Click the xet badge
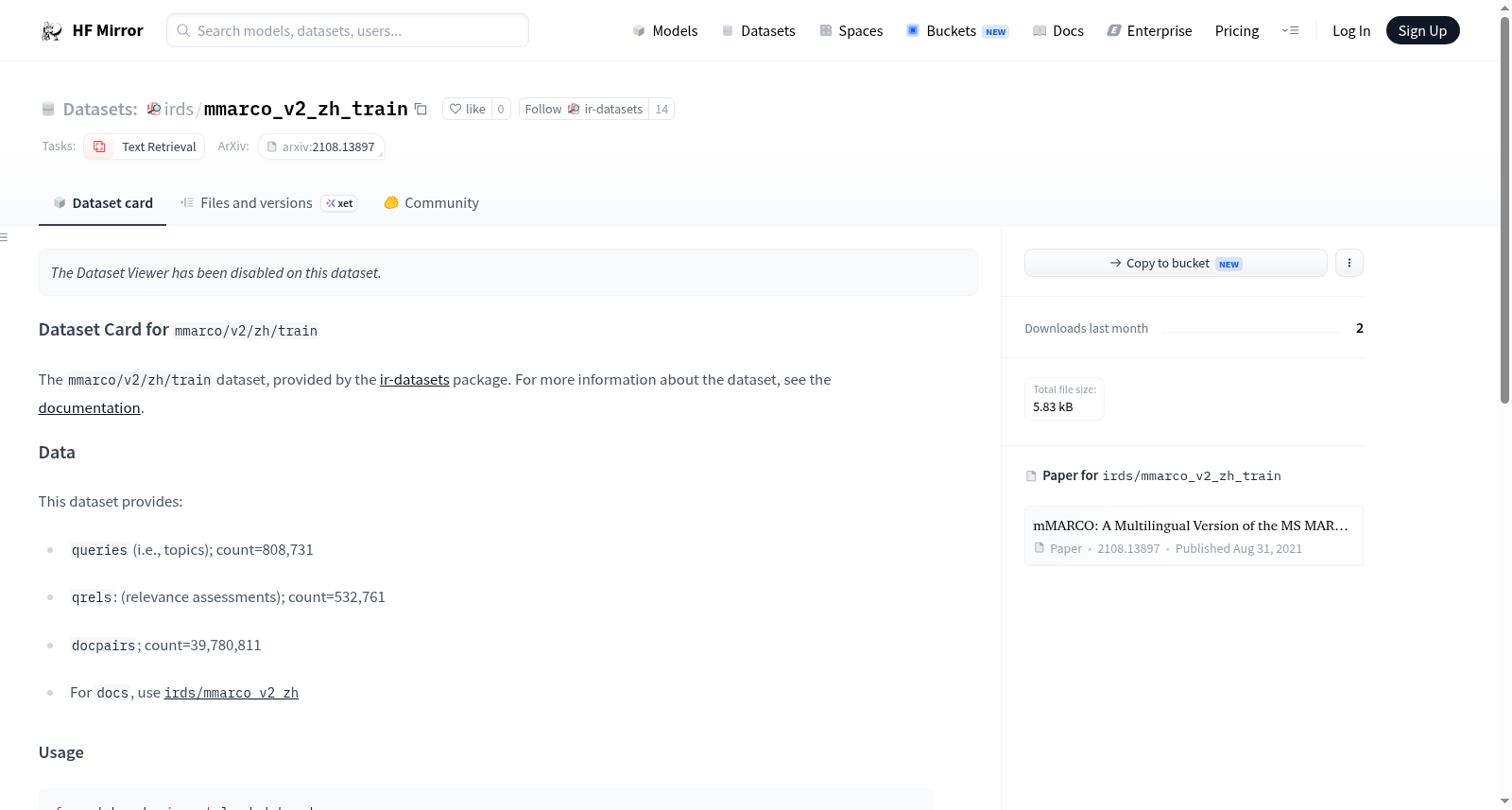 339,203
